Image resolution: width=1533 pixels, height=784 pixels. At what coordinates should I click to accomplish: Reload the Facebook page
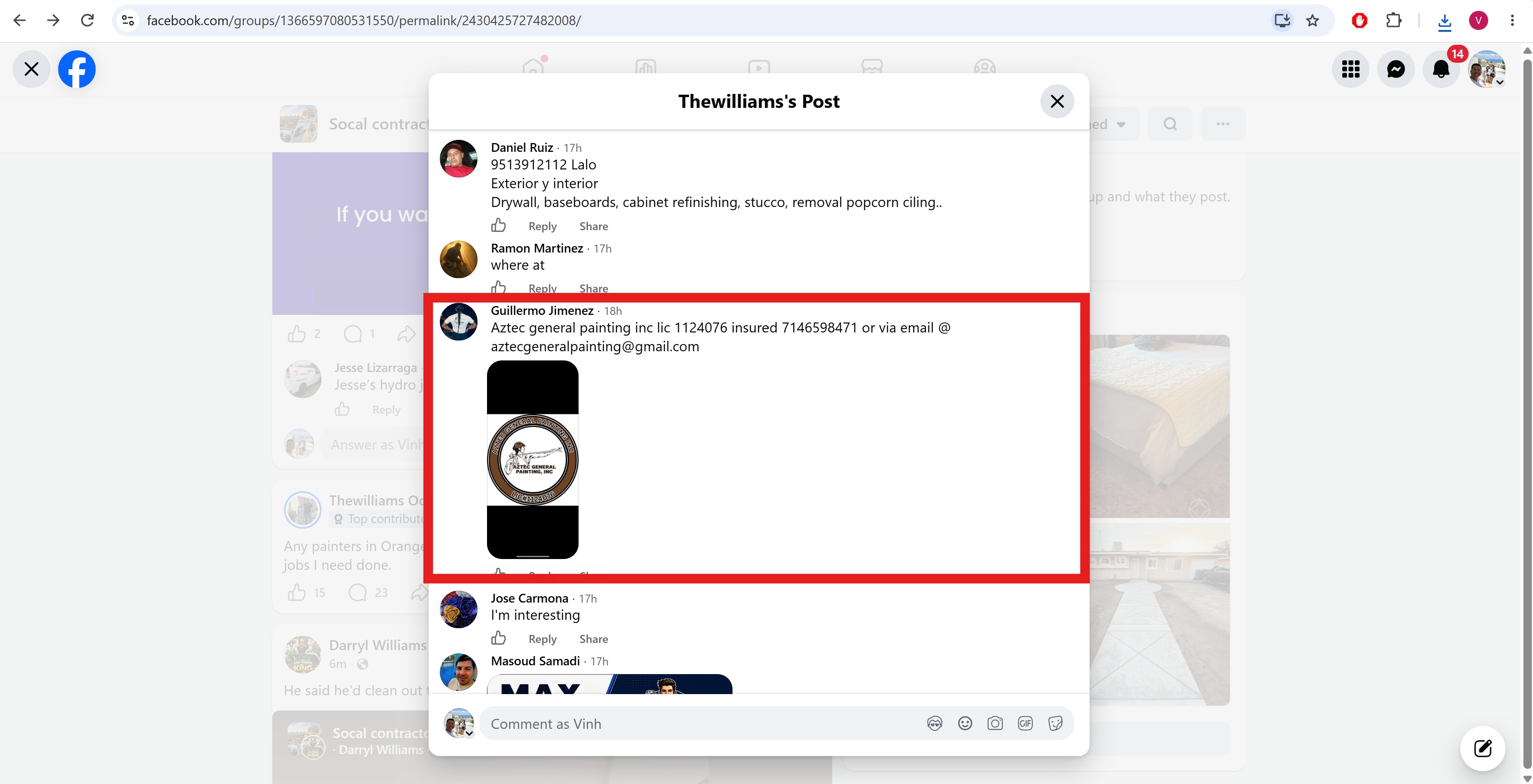(x=88, y=21)
